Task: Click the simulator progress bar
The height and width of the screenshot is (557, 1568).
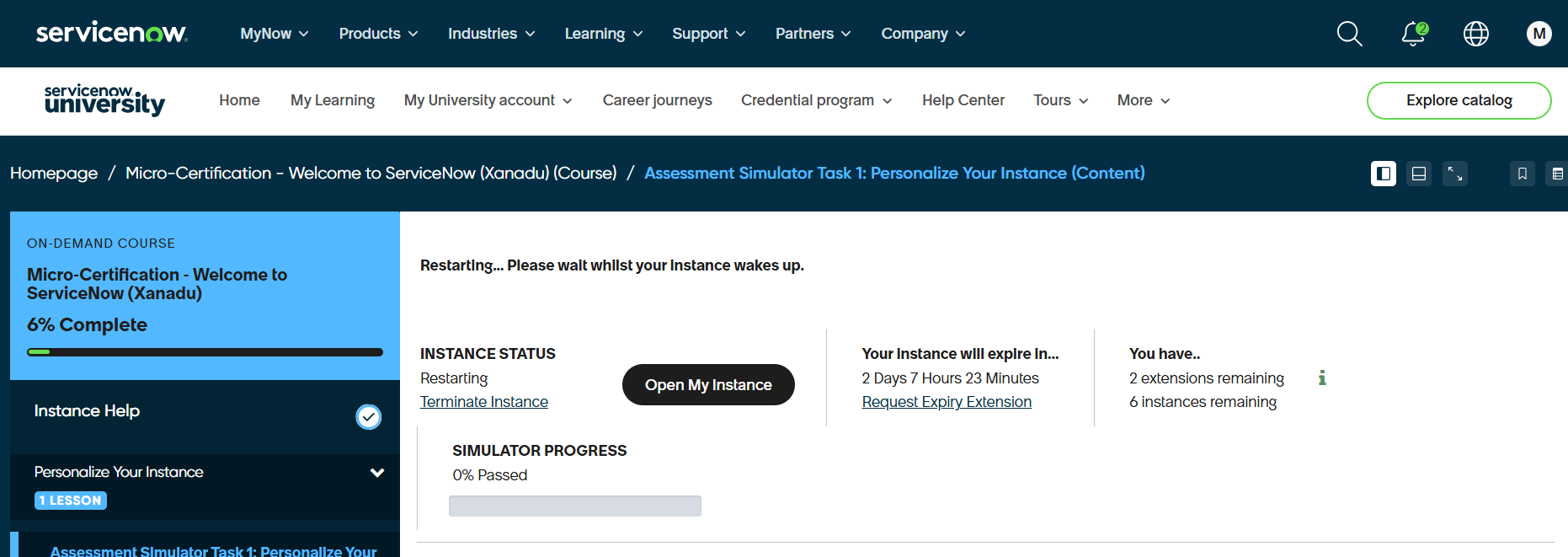Action: click(x=575, y=506)
